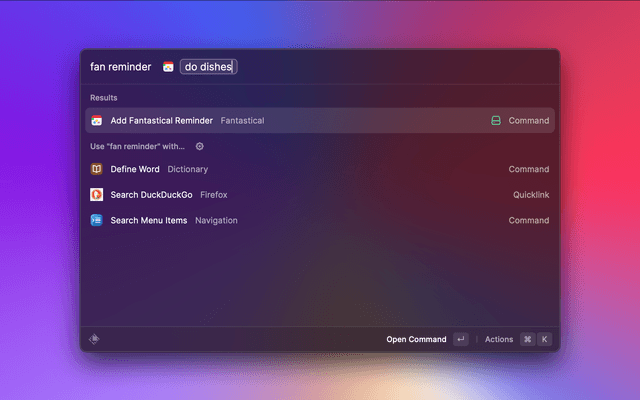640x400 pixels.
Task: Click the DuckDuckGo icon in the results list
Action: click(x=97, y=195)
